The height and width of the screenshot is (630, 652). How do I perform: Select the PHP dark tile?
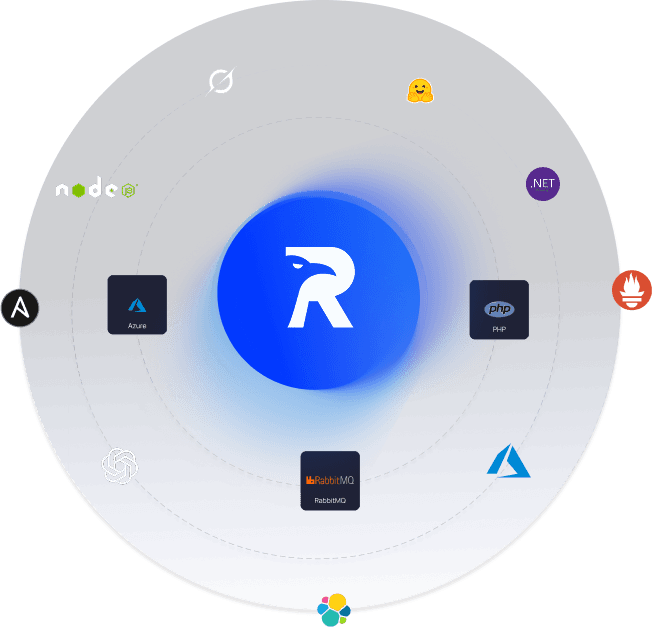coord(499,309)
